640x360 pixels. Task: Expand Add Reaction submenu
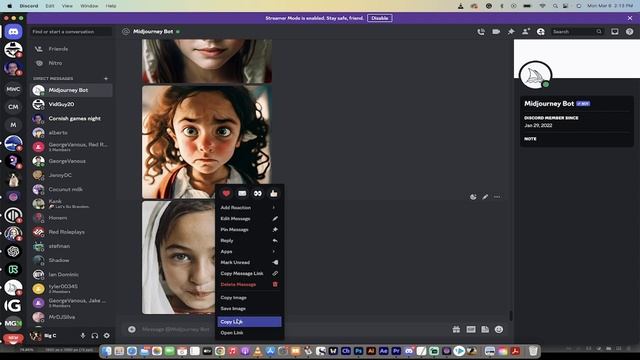tap(249, 208)
